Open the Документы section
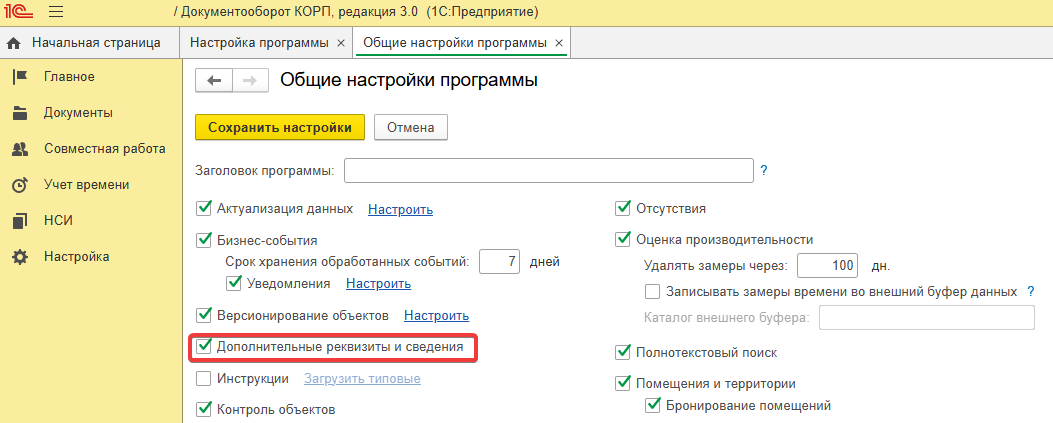This screenshot has height=423, width=1053. pos(91,113)
